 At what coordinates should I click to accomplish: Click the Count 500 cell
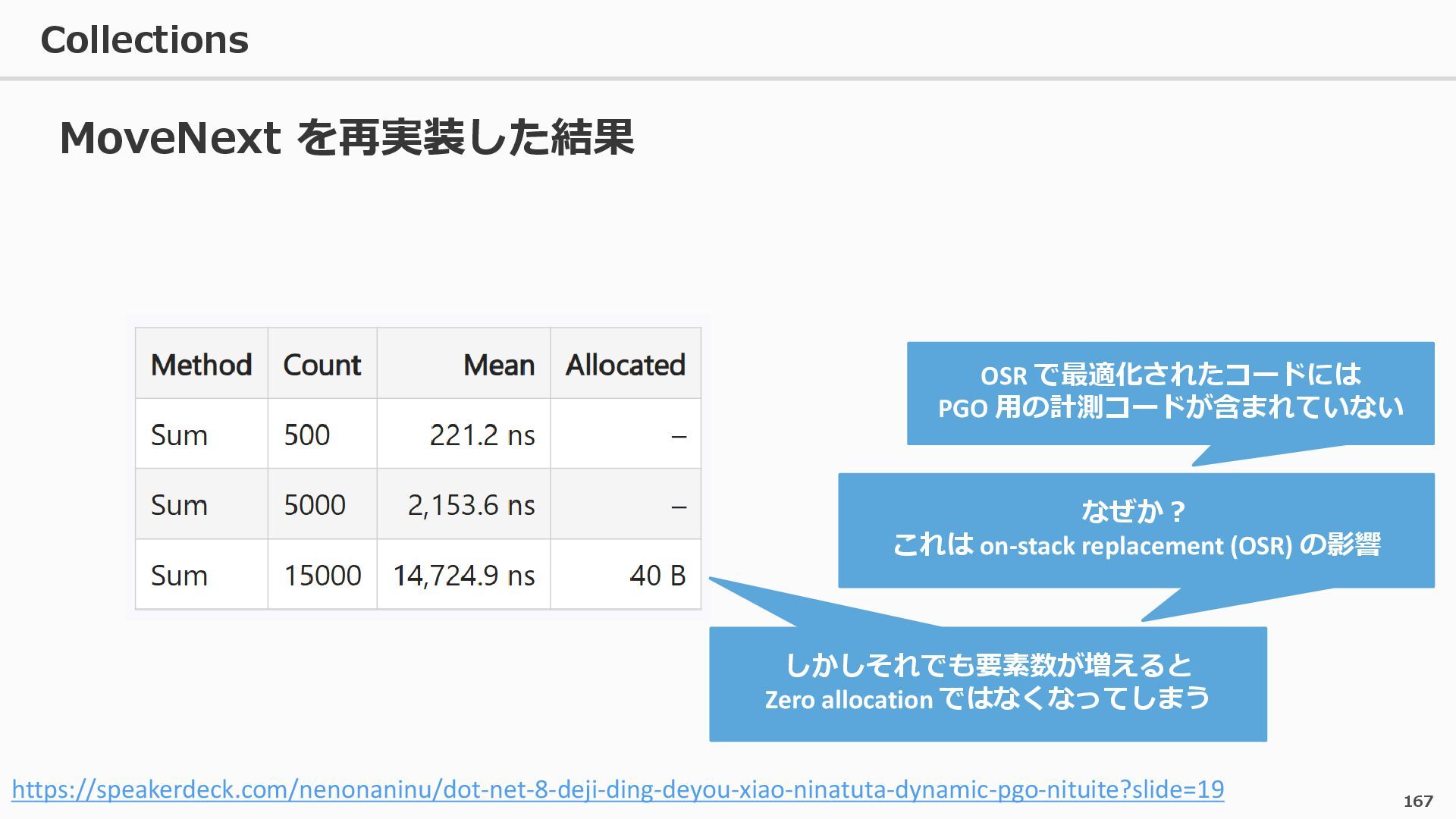[306, 435]
